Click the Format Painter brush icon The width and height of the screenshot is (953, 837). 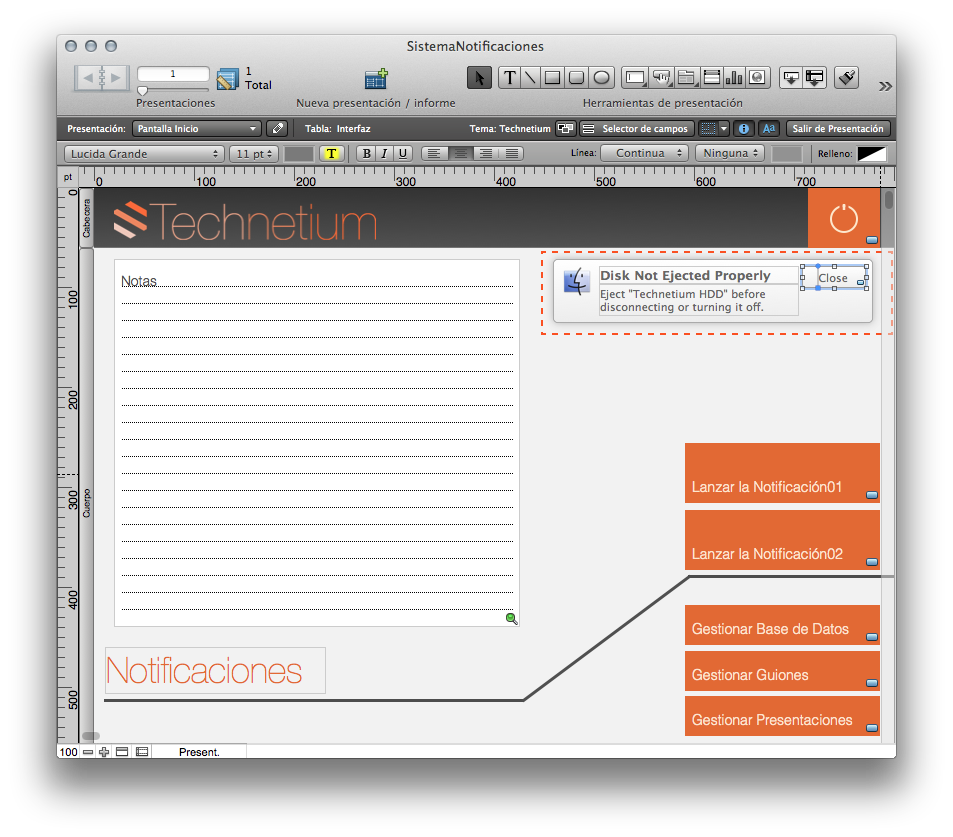[x=847, y=78]
